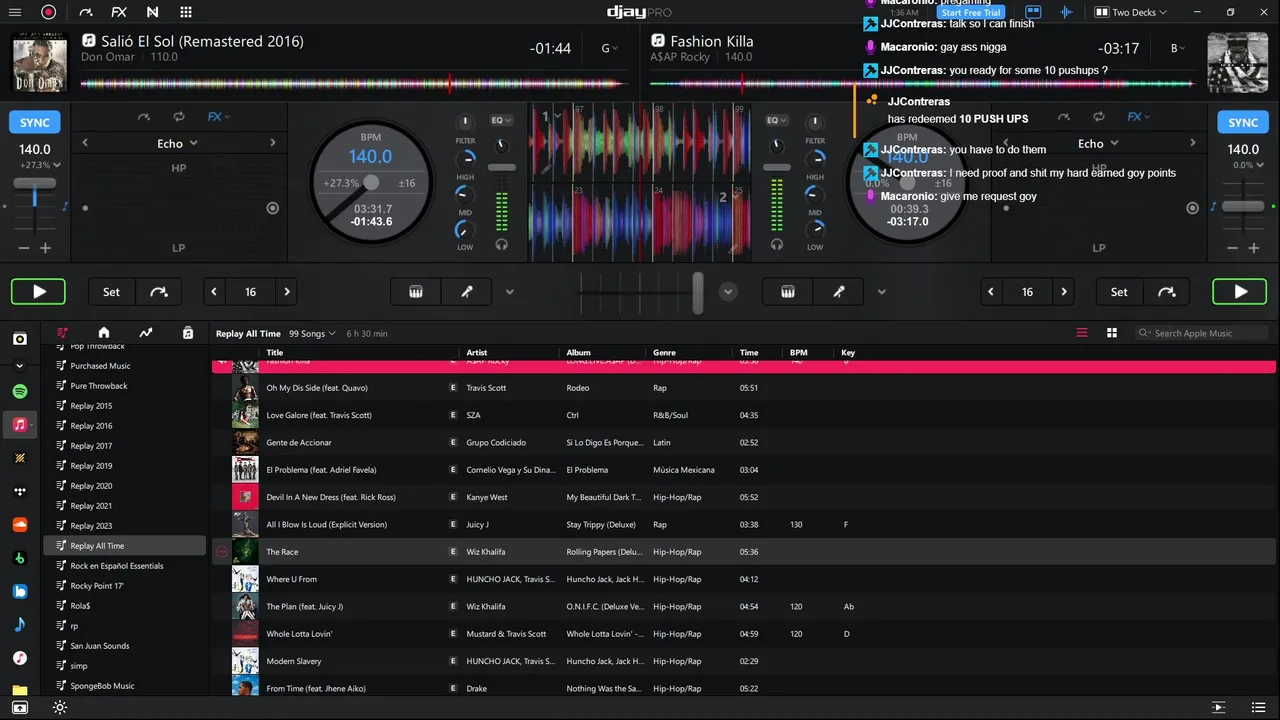Viewport: 1280px width, 720px height.
Task: Open the FX panel from the top toolbar
Action: 119,12
